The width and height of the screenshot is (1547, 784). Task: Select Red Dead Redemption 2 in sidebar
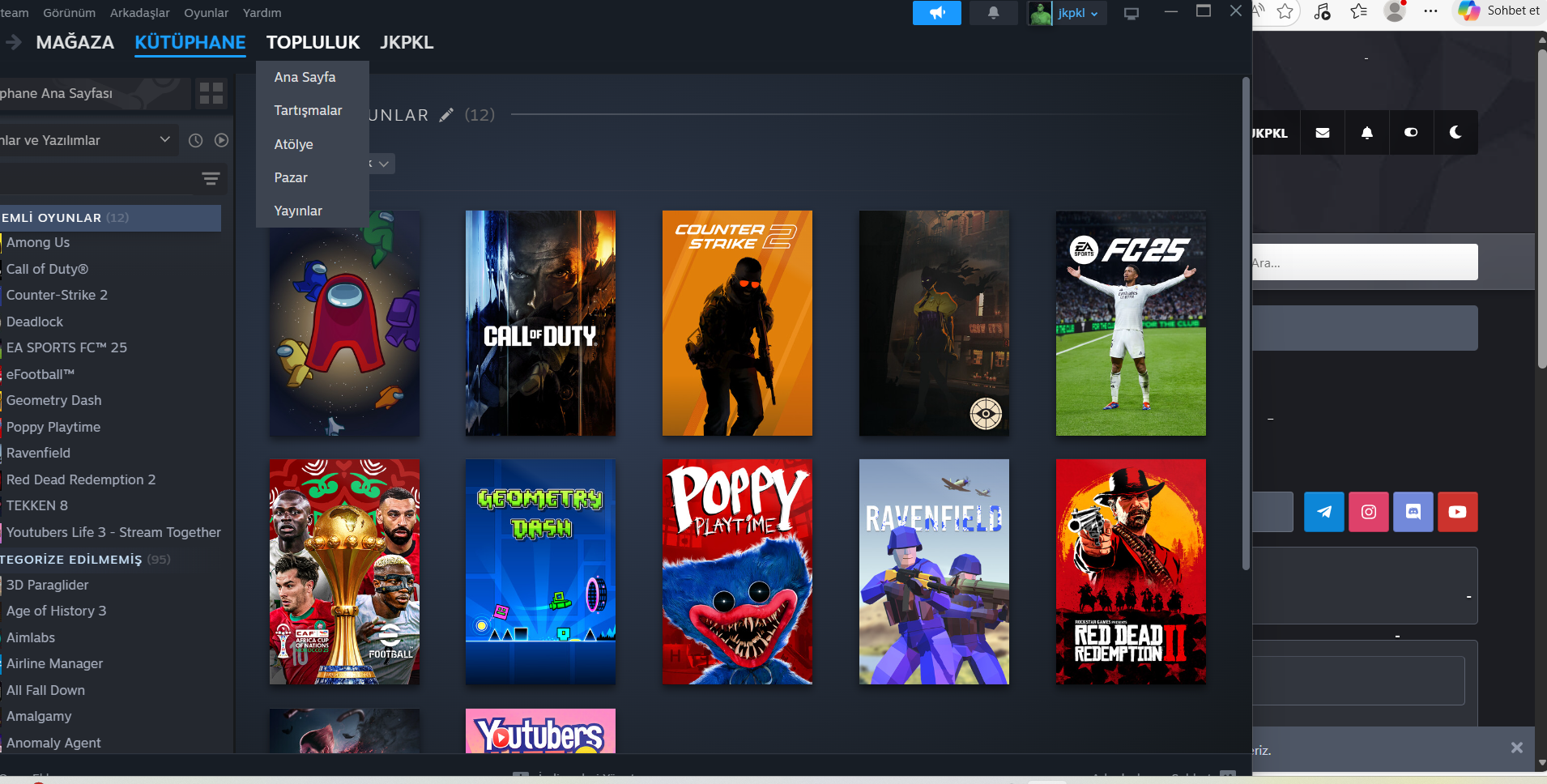pos(81,479)
